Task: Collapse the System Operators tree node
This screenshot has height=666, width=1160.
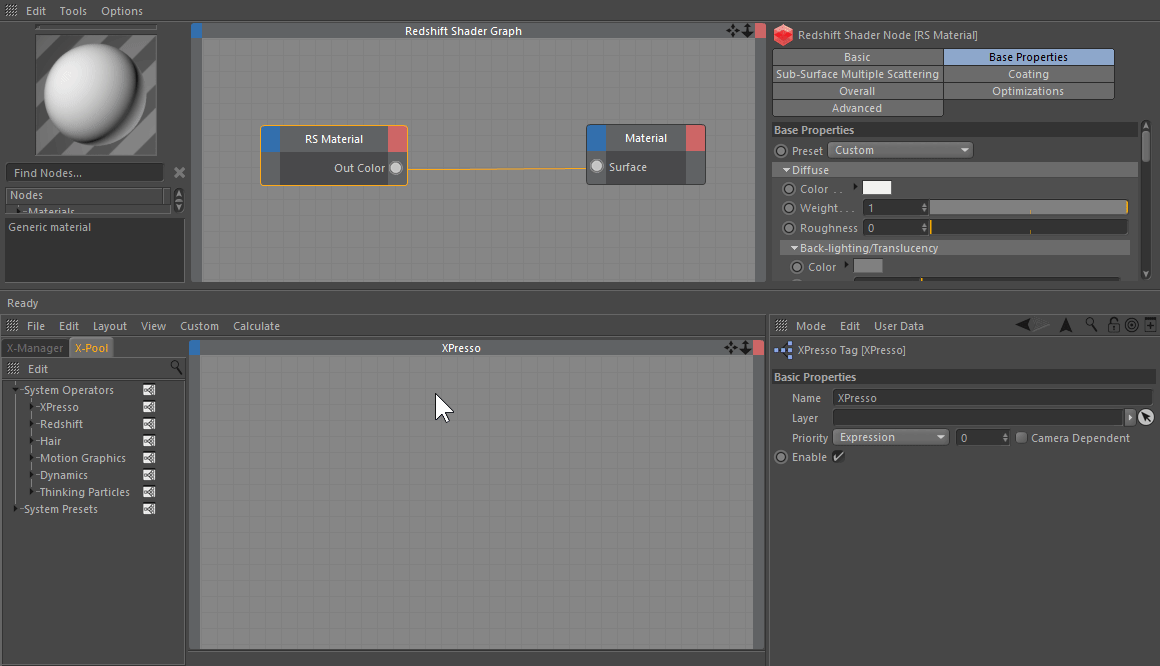Action: 16,389
